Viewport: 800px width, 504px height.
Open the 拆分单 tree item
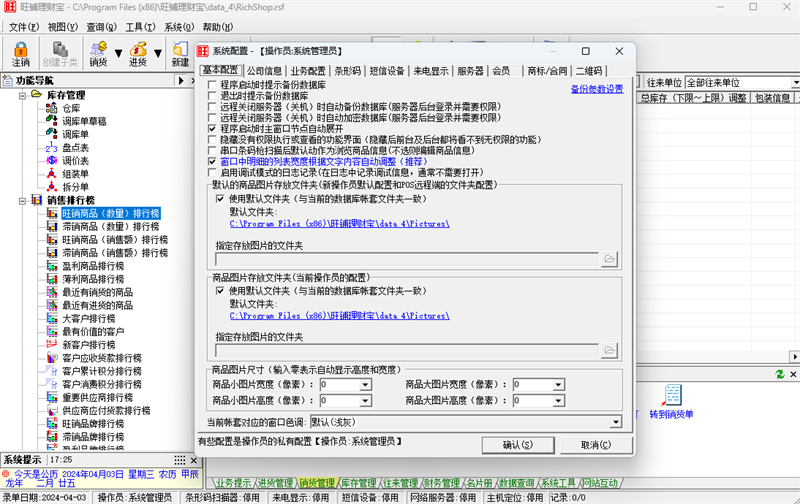pyautogui.click(x=76, y=187)
